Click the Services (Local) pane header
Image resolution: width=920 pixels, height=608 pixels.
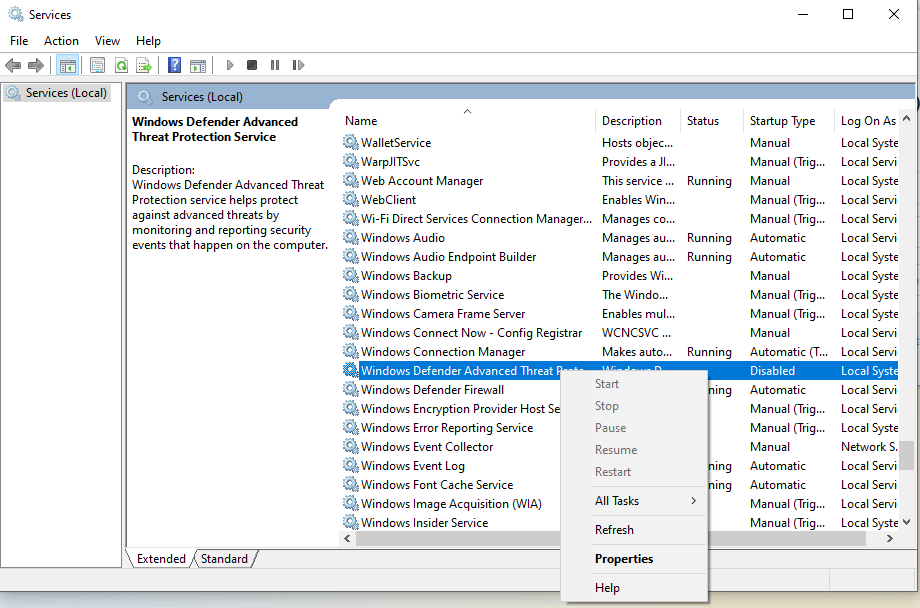[x=202, y=97]
